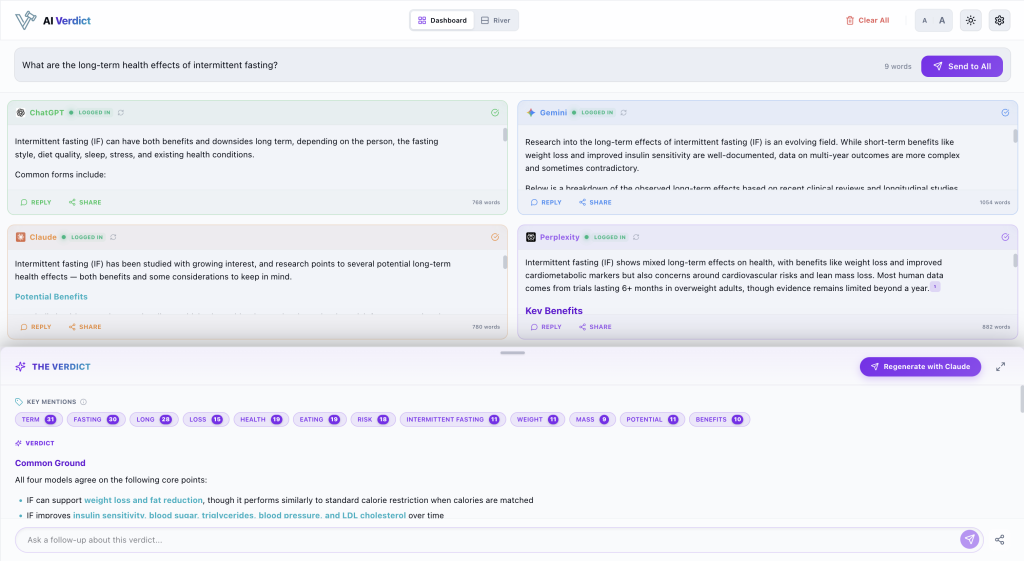Click the Send to All button
1024x561 pixels.
pyautogui.click(x=961, y=66)
